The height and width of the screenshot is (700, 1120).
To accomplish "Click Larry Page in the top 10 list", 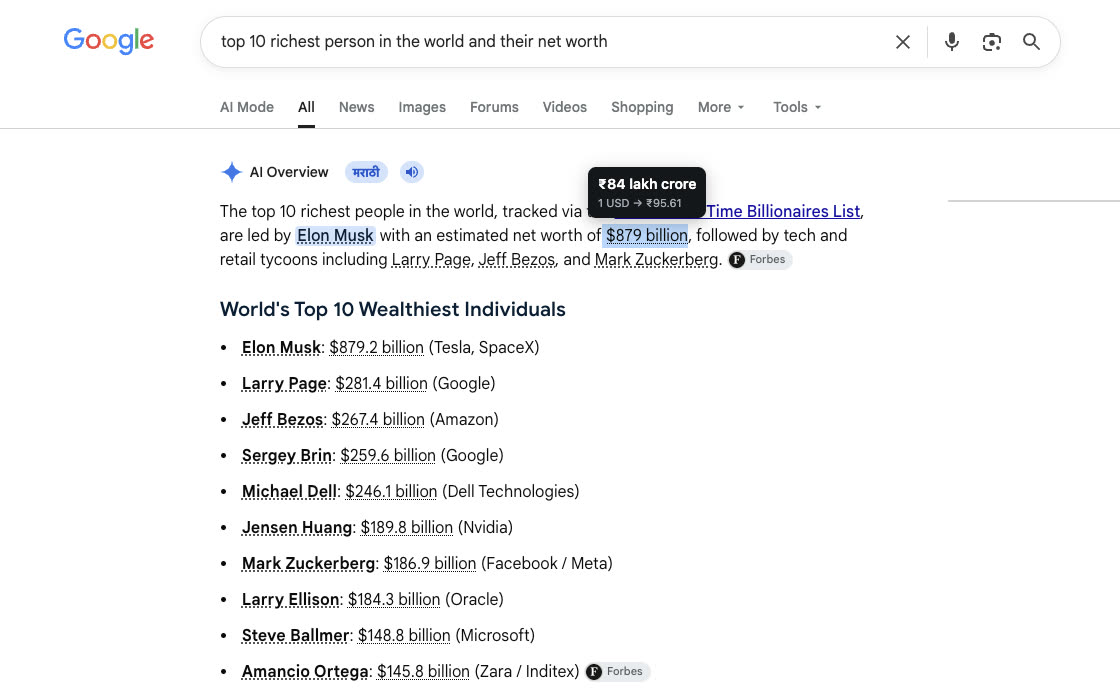I will pyautogui.click(x=284, y=384).
